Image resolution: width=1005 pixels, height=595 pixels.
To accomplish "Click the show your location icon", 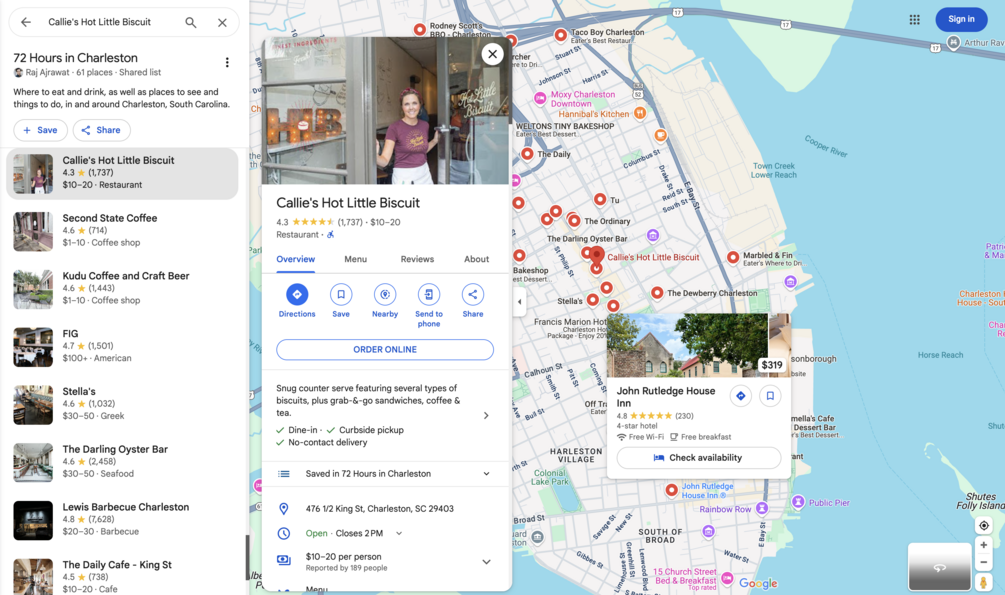I will click(983, 526).
